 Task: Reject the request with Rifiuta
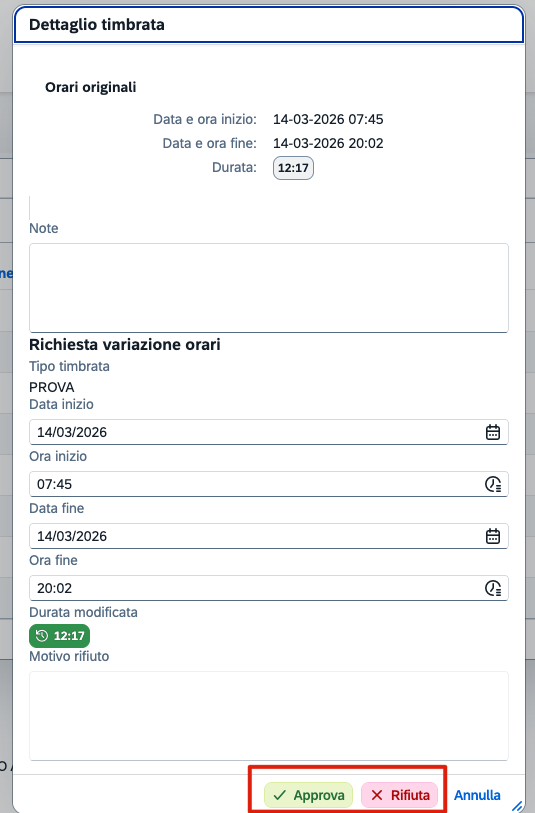(400, 795)
